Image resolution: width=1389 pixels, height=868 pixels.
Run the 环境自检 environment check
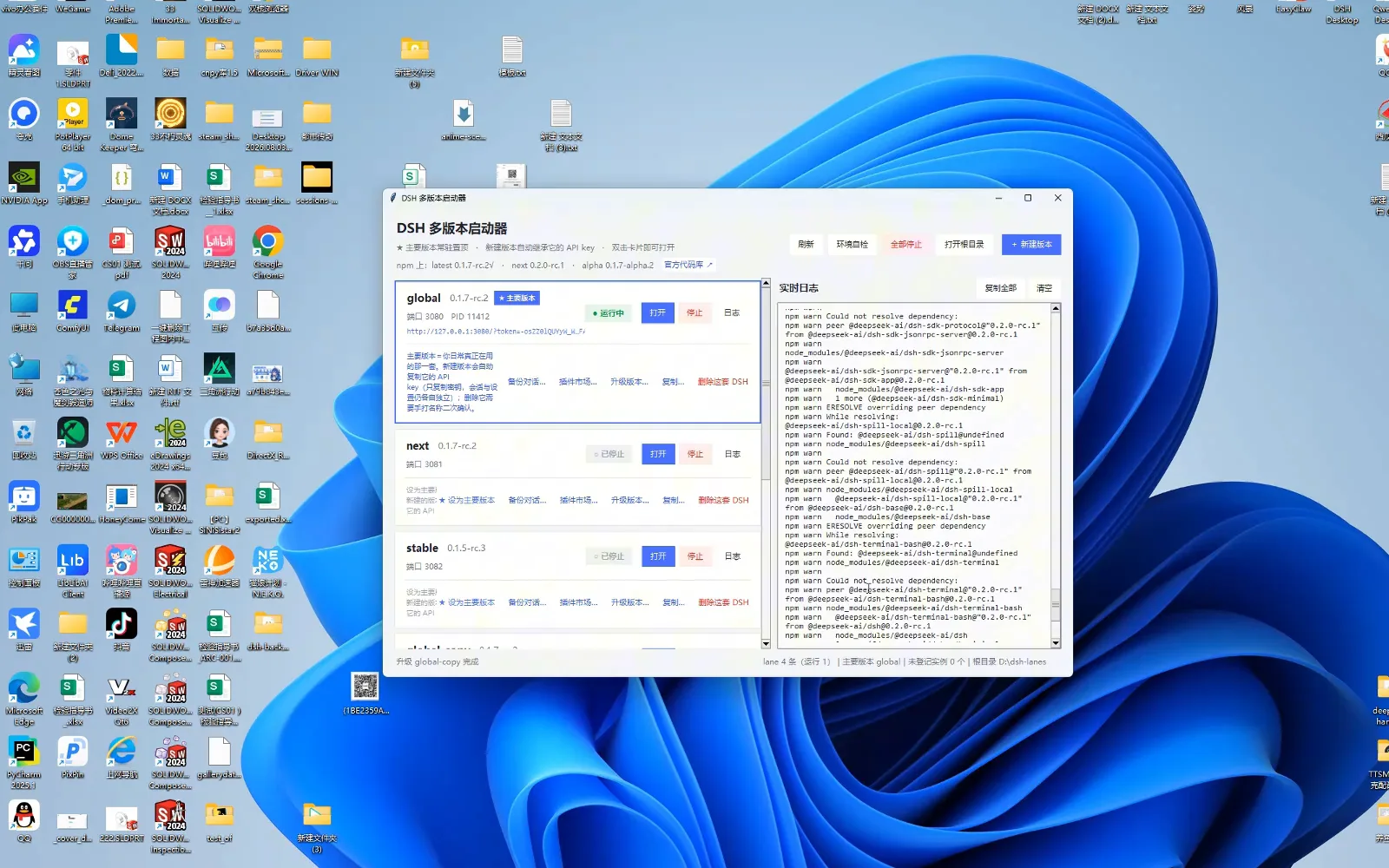pos(852,245)
